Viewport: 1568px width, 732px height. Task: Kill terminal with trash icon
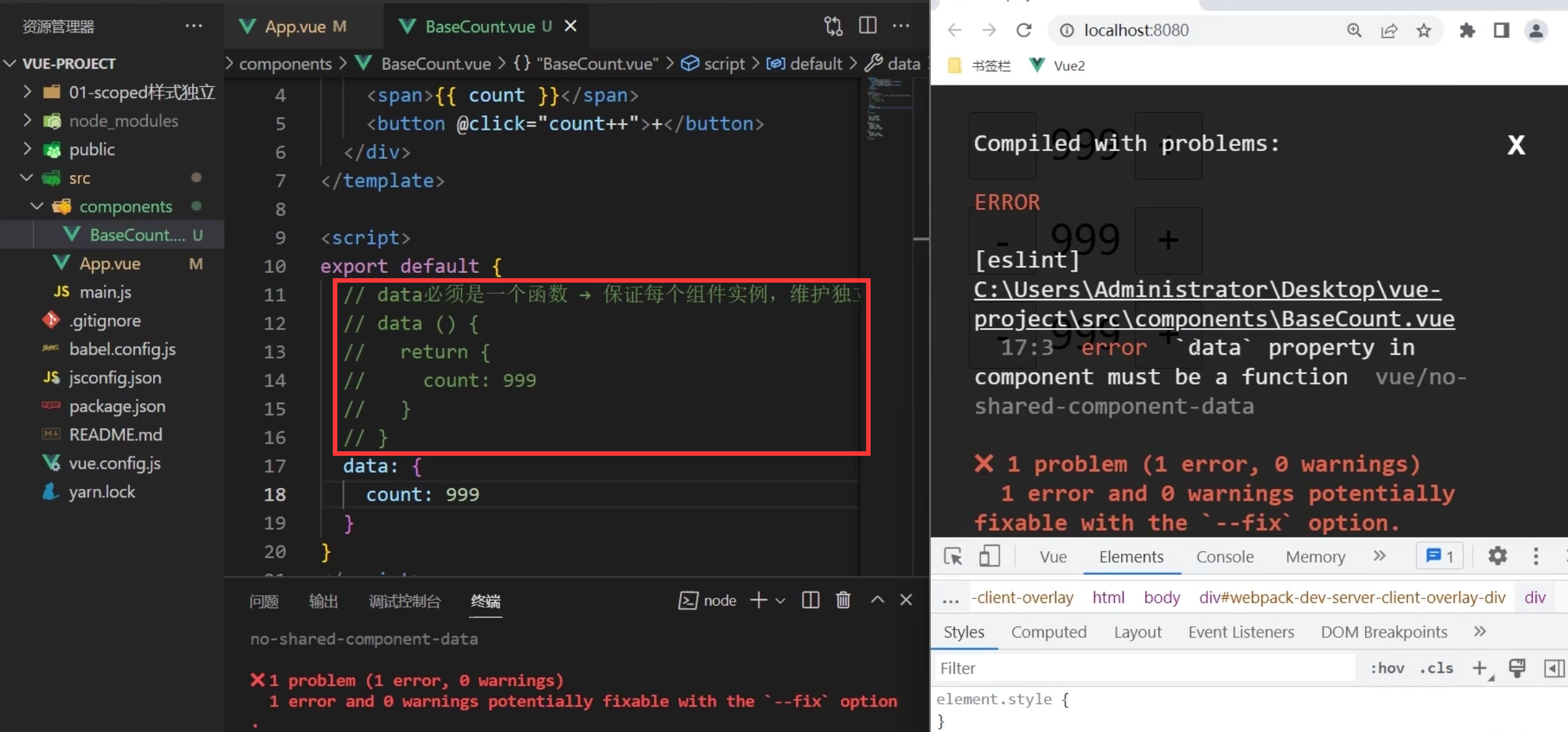coord(843,600)
